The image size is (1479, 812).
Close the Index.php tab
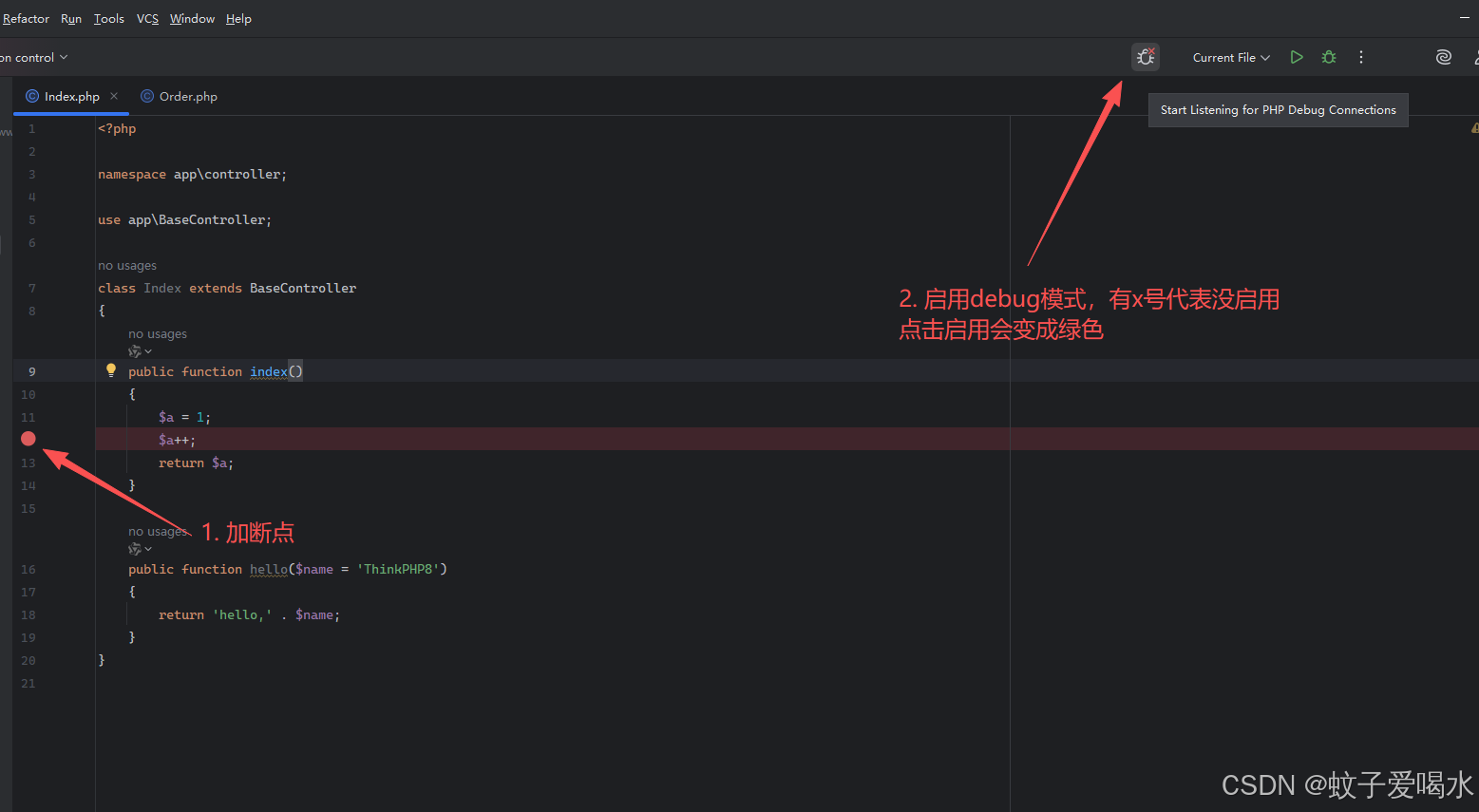click(113, 96)
